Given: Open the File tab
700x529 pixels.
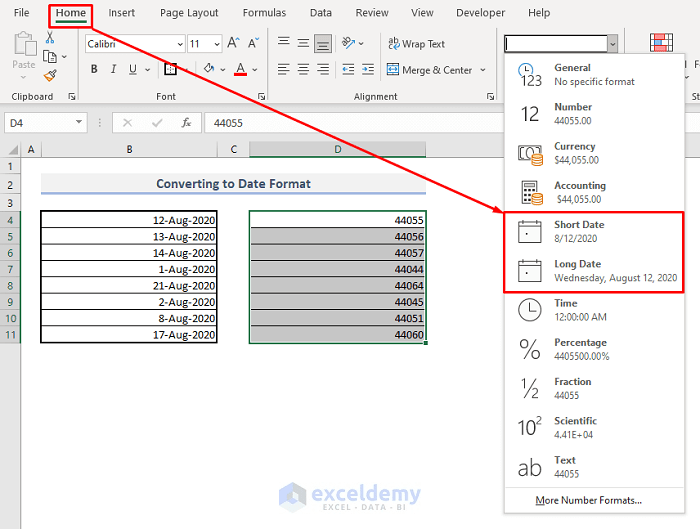Looking at the screenshot, I should click(x=21, y=12).
